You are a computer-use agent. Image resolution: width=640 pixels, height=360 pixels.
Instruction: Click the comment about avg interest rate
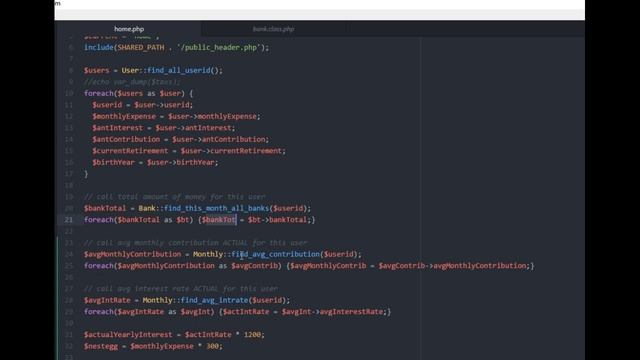181,289
